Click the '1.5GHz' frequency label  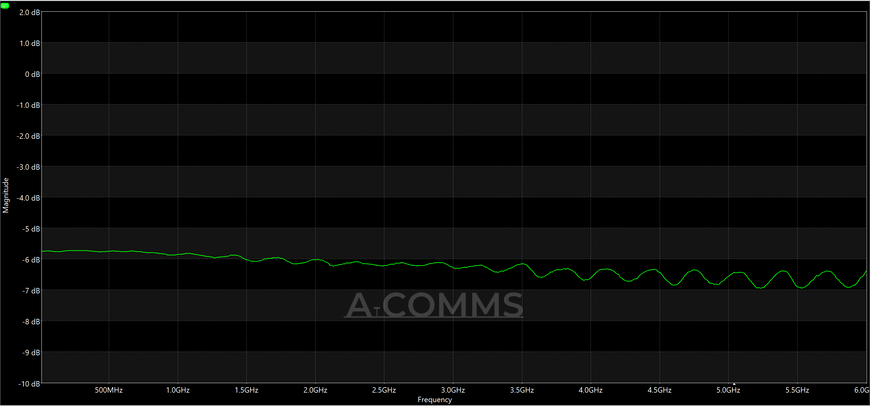(x=246, y=390)
